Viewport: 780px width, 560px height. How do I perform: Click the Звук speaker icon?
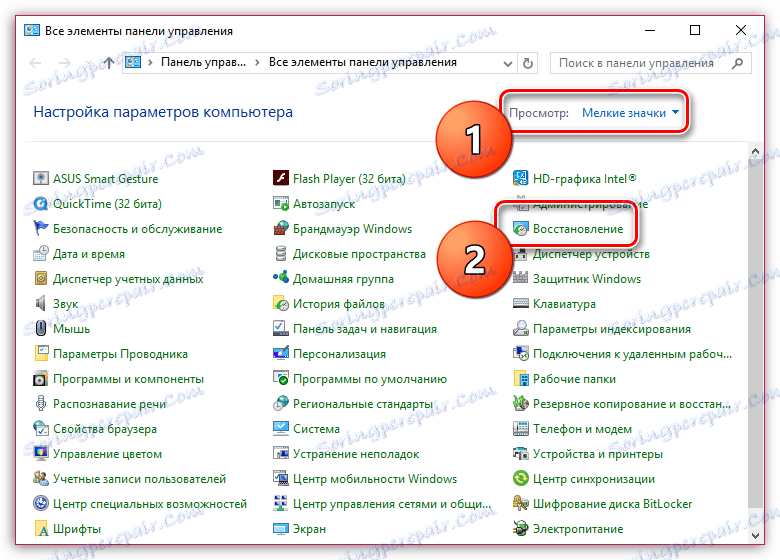(x=40, y=303)
